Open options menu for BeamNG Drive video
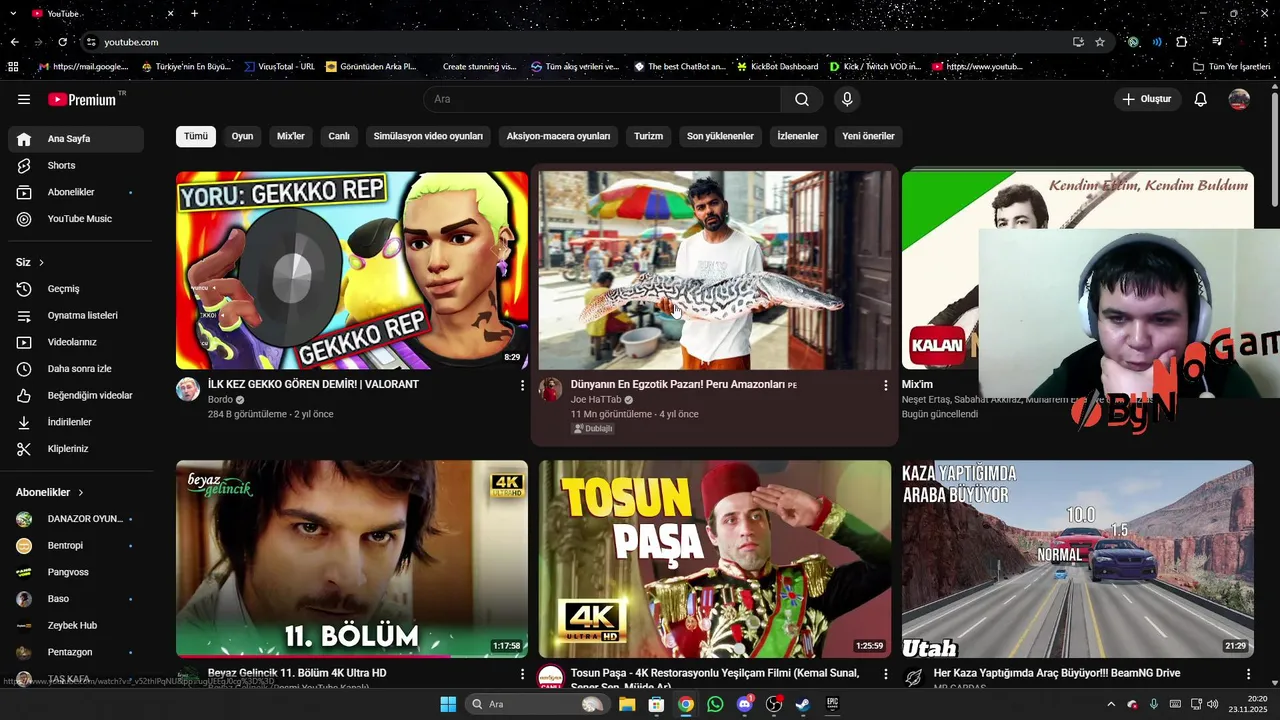Image resolution: width=1280 pixels, height=720 pixels. (x=1248, y=675)
